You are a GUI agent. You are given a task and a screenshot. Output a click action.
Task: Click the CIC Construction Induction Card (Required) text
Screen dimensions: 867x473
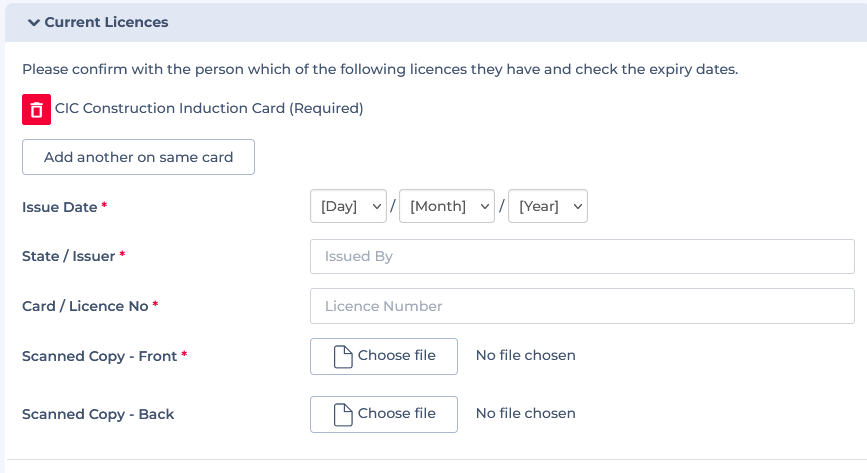(x=209, y=108)
